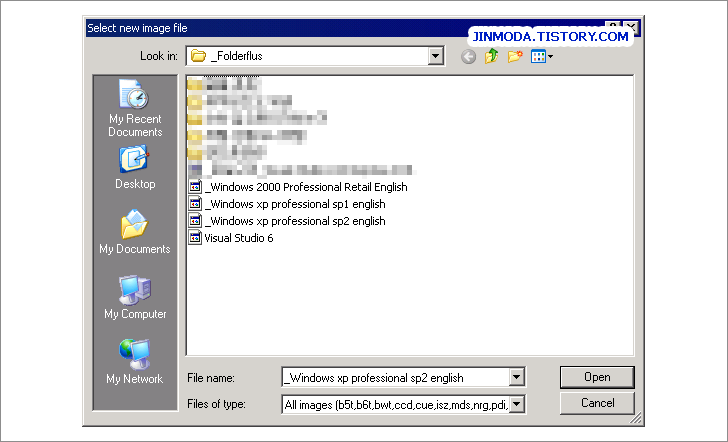Click the Cancel button

(x=597, y=403)
